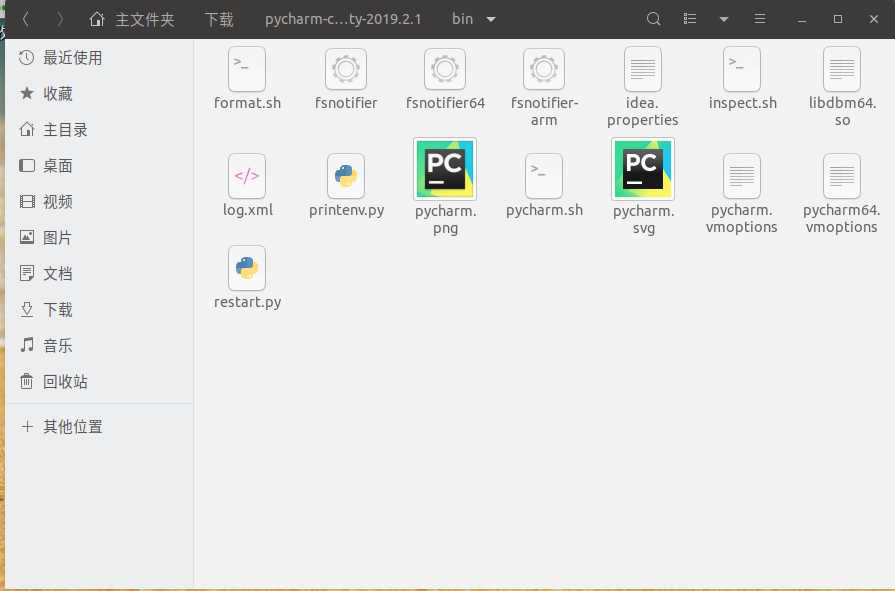
Task: Select the idea.properties file icon
Action: coord(643,69)
